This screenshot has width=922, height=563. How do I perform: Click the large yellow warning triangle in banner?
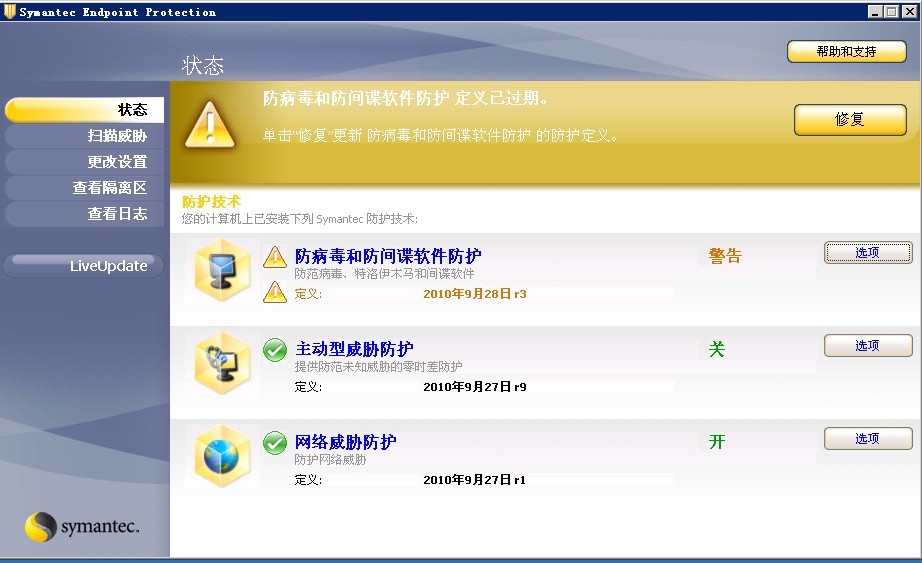click(x=210, y=124)
